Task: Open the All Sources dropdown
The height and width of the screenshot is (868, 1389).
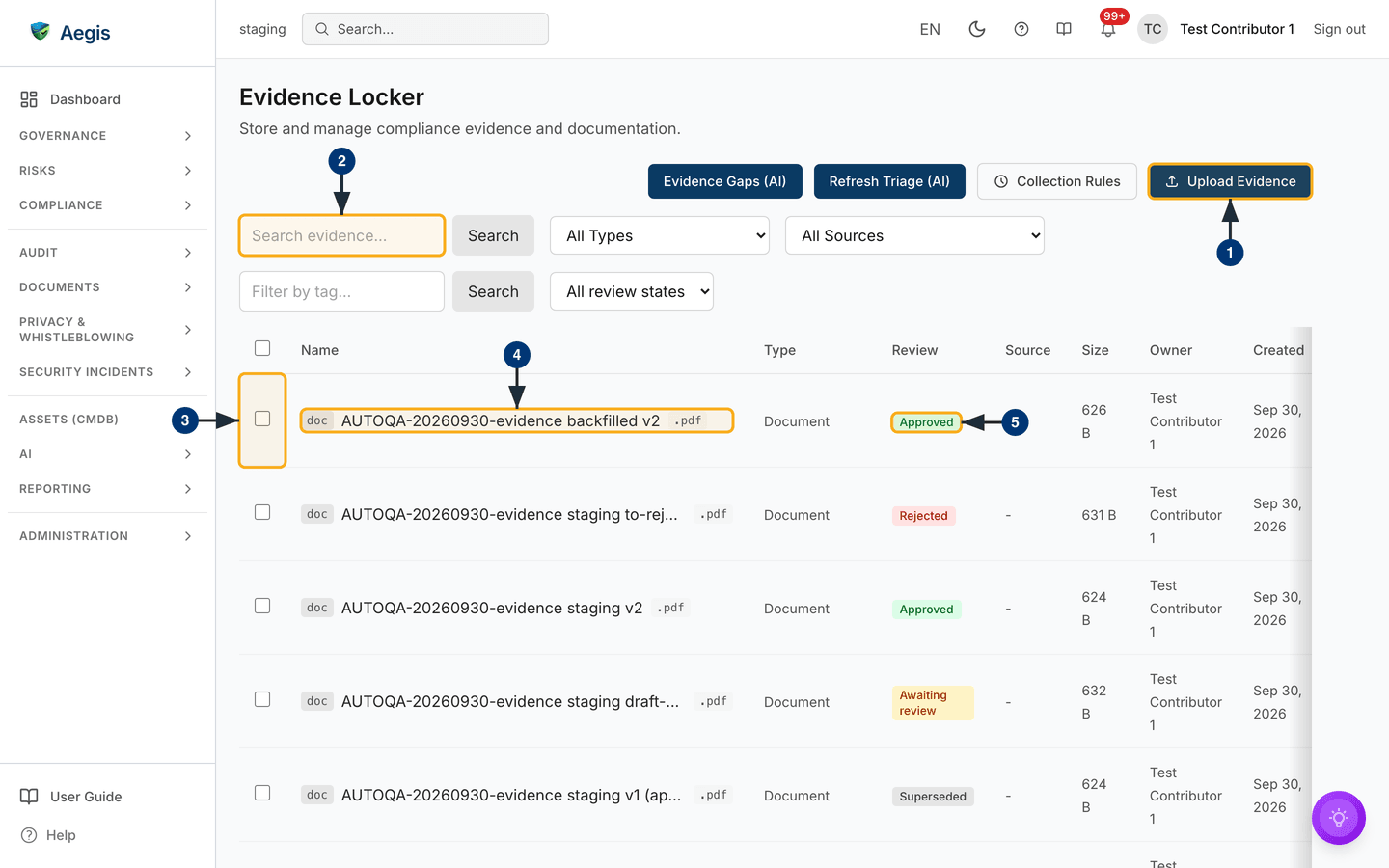Action: (914, 235)
